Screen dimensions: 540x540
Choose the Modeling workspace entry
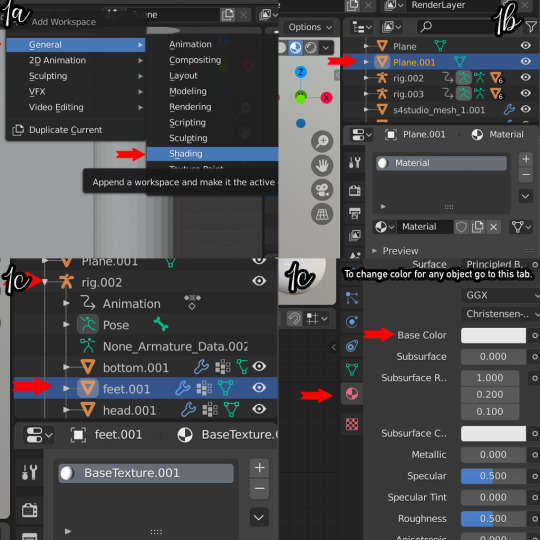click(212, 91)
